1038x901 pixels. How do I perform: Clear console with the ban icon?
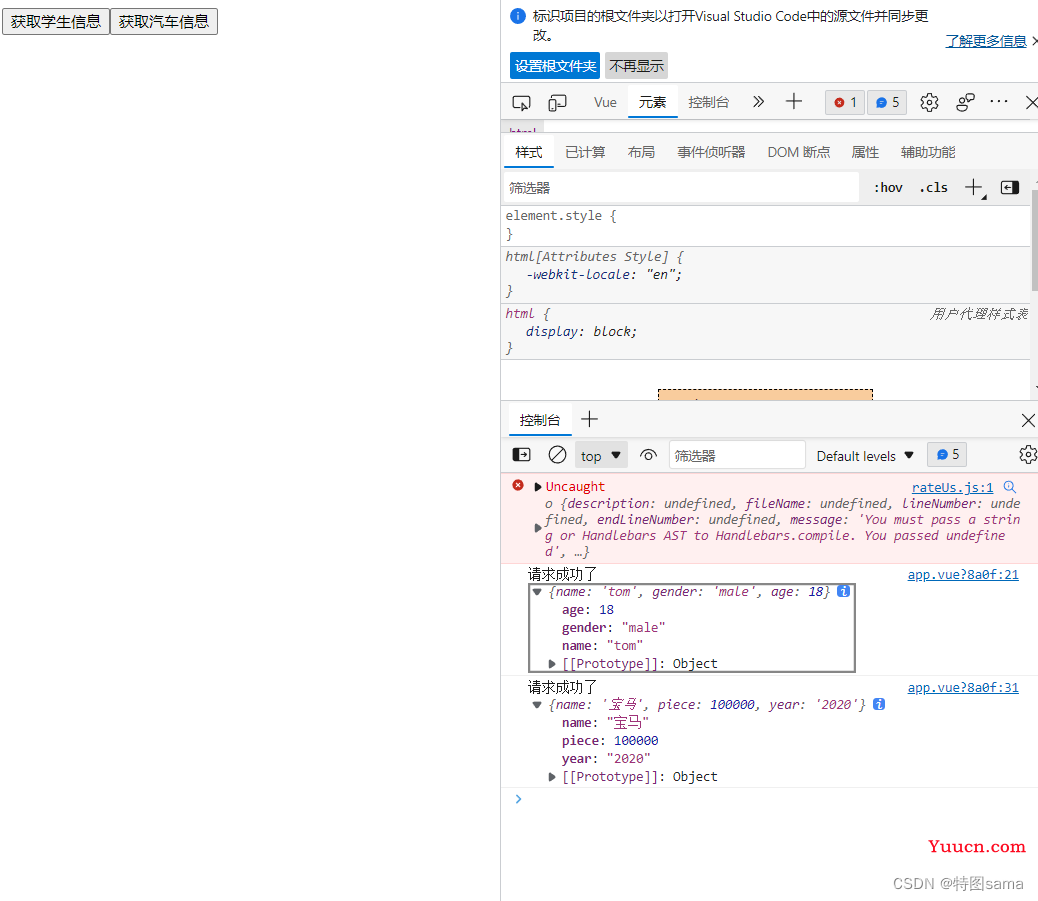point(557,455)
